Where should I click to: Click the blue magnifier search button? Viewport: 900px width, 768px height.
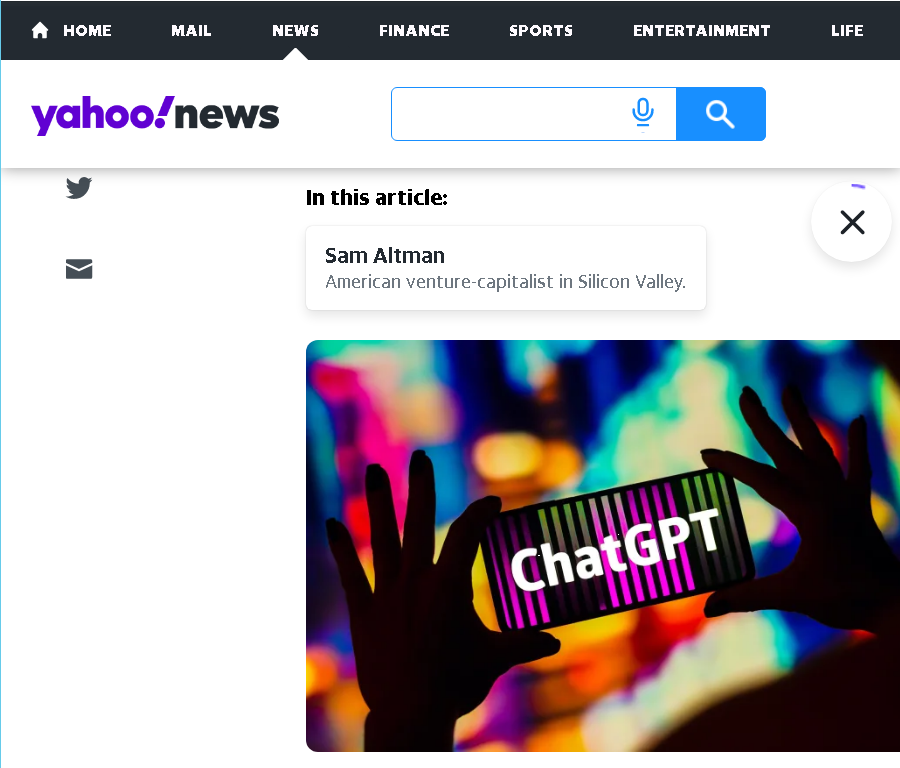721,114
